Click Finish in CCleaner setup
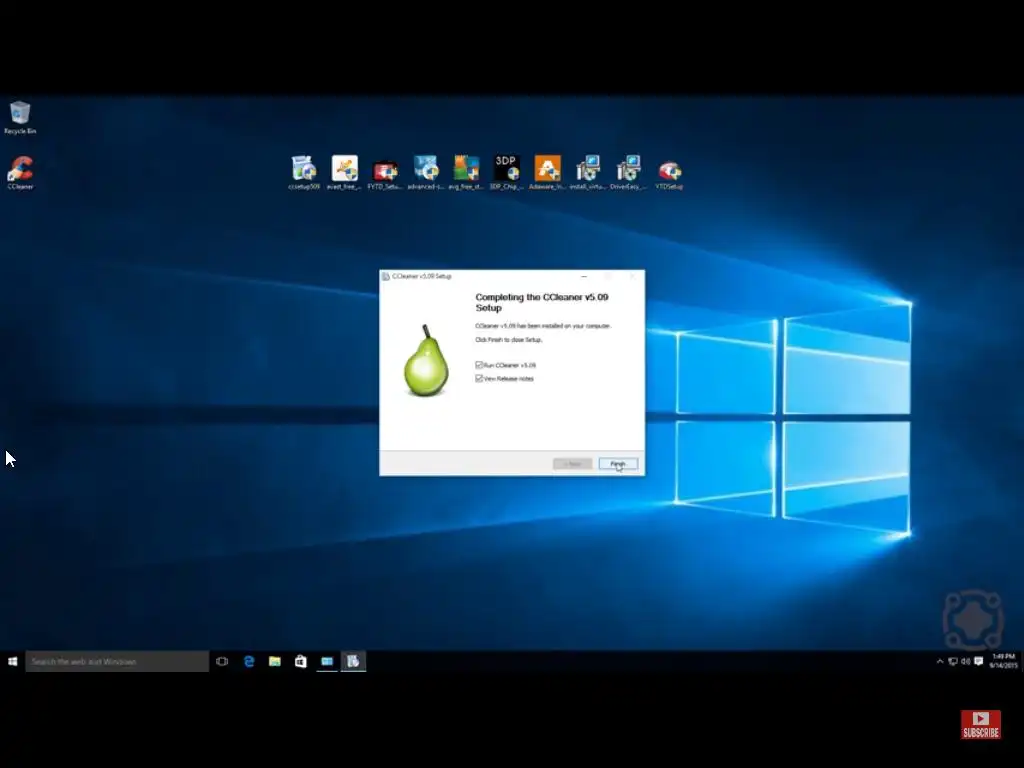Viewport: 1024px width, 768px height. [618, 464]
